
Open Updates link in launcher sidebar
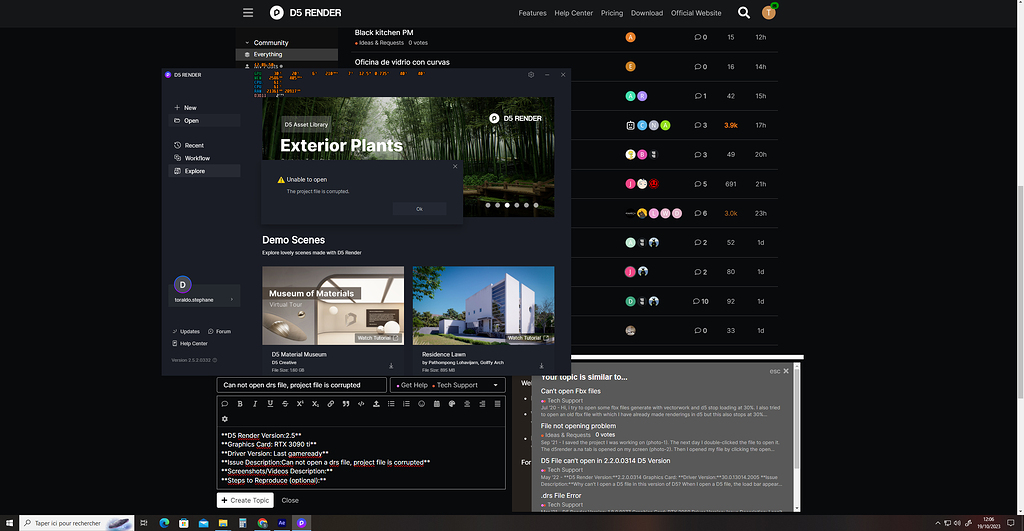coord(186,332)
